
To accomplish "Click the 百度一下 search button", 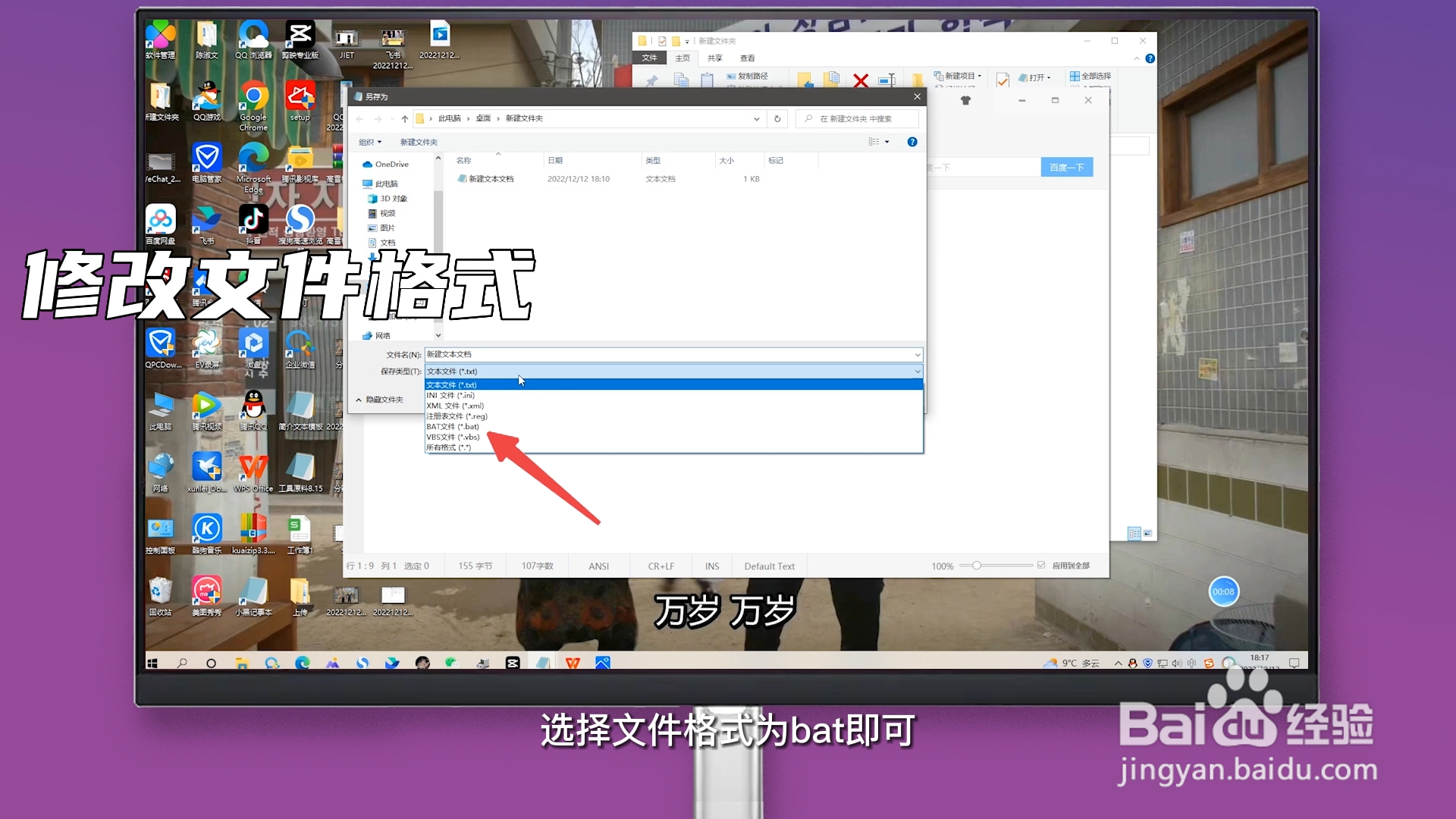I will point(1067,167).
